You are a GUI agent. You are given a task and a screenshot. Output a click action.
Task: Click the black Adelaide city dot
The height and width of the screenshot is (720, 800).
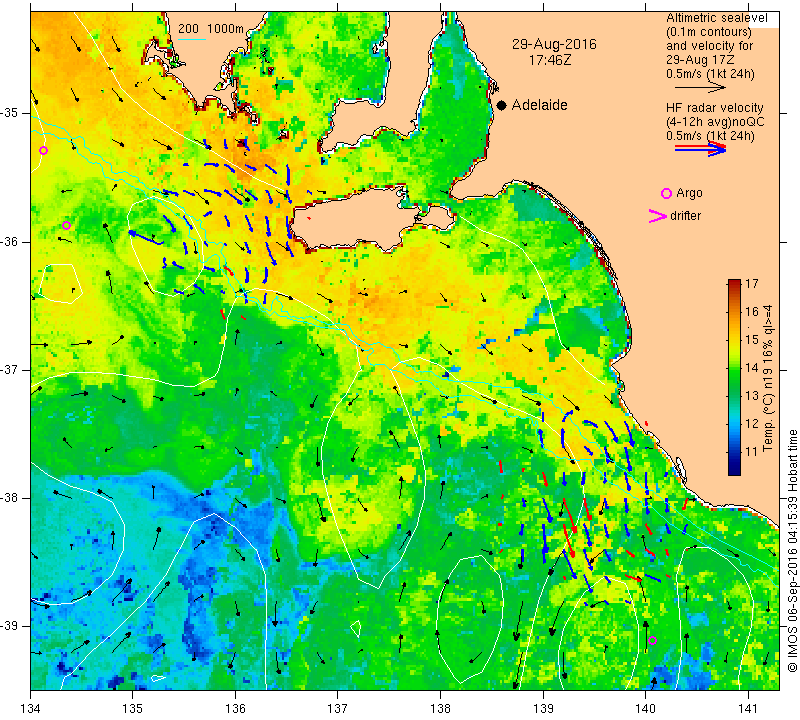(x=502, y=105)
